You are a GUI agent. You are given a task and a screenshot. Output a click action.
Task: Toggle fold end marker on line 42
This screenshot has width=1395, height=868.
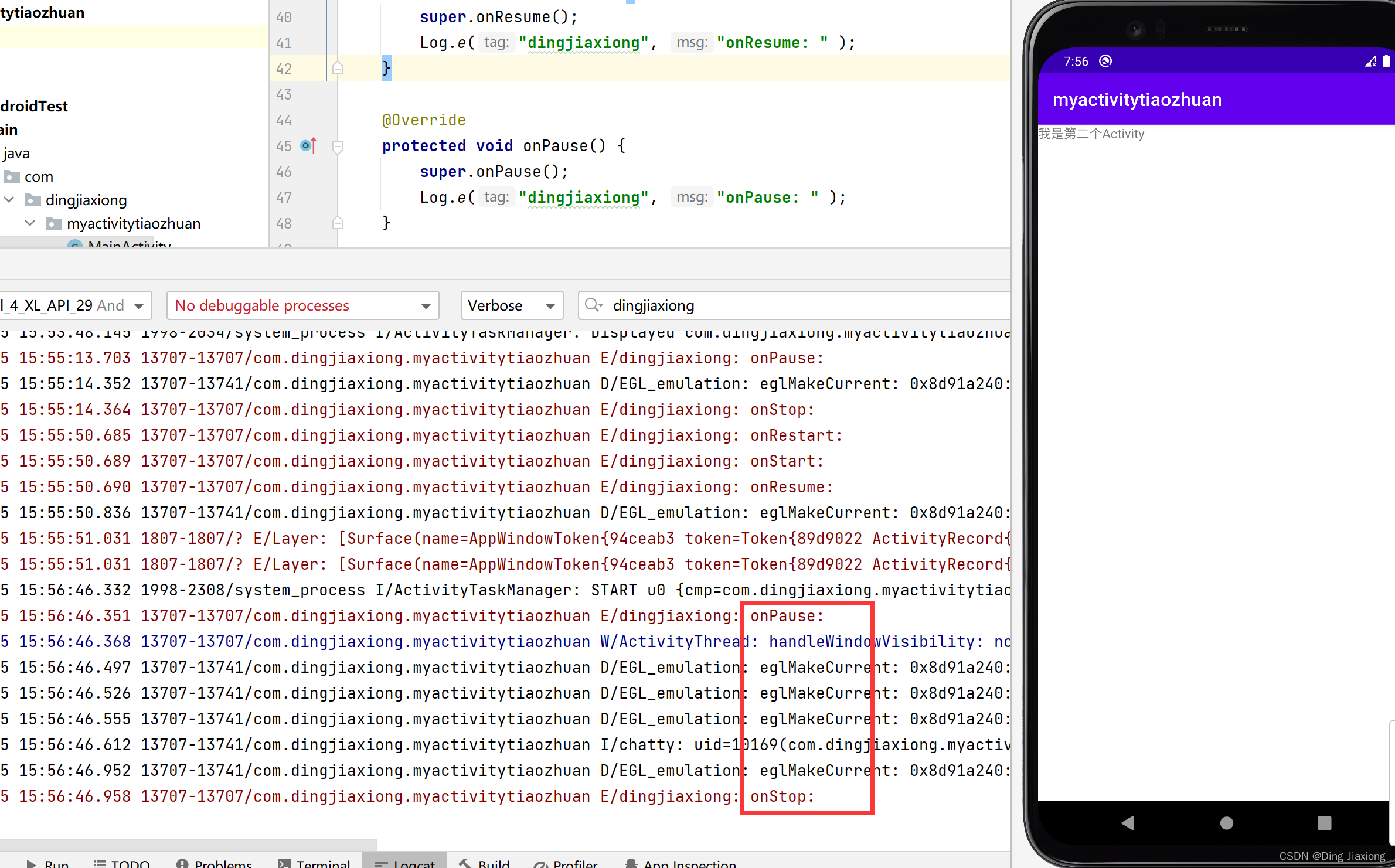[338, 69]
